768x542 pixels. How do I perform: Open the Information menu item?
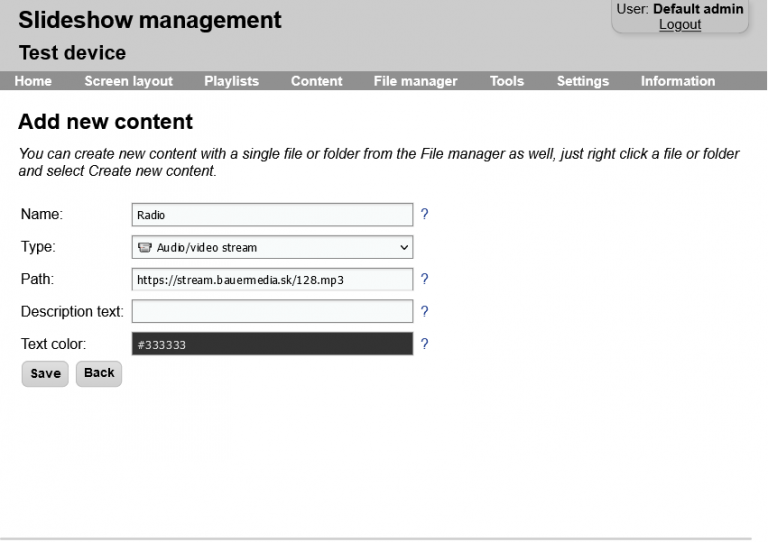pos(678,81)
